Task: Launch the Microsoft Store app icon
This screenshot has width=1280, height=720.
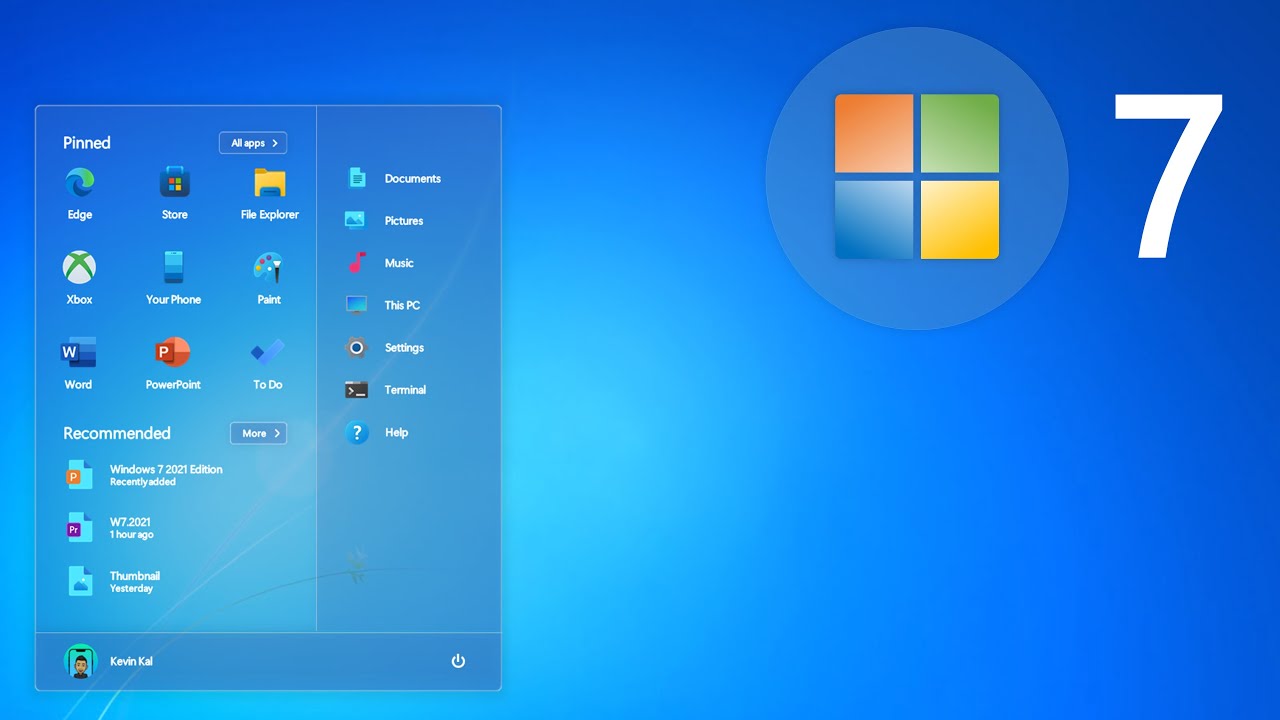Action: tap(175, 182)
